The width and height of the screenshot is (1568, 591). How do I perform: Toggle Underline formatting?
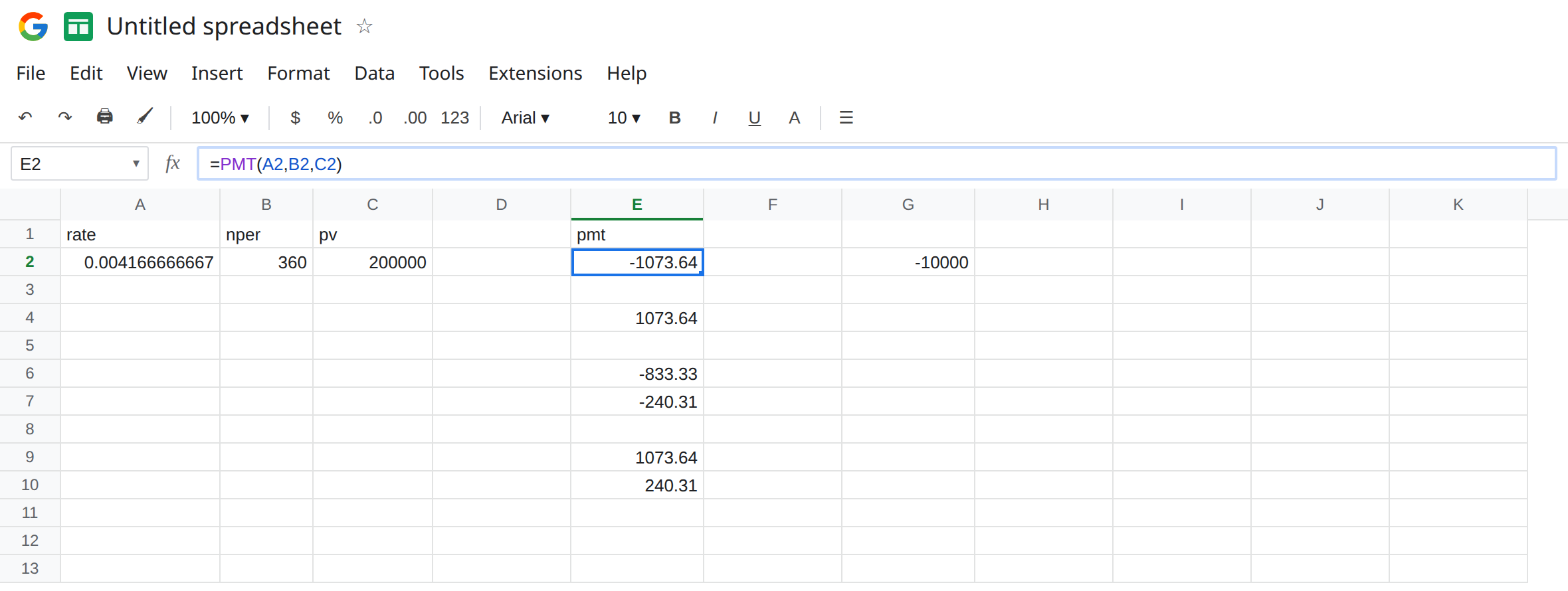754,118
